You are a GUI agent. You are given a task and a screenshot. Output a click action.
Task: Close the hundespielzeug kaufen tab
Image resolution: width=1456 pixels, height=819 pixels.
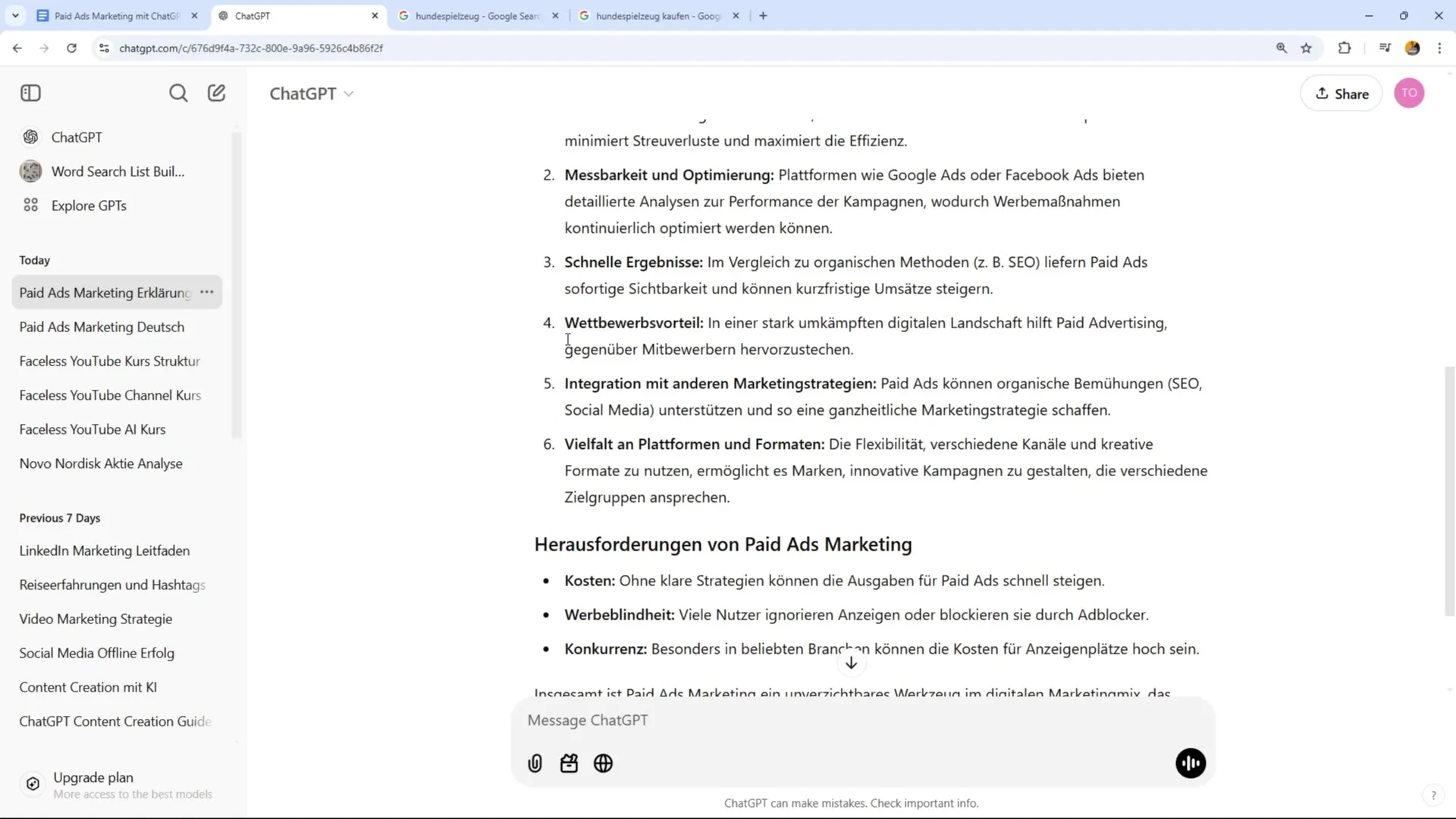pyautogui.click(x=736, y=16)
